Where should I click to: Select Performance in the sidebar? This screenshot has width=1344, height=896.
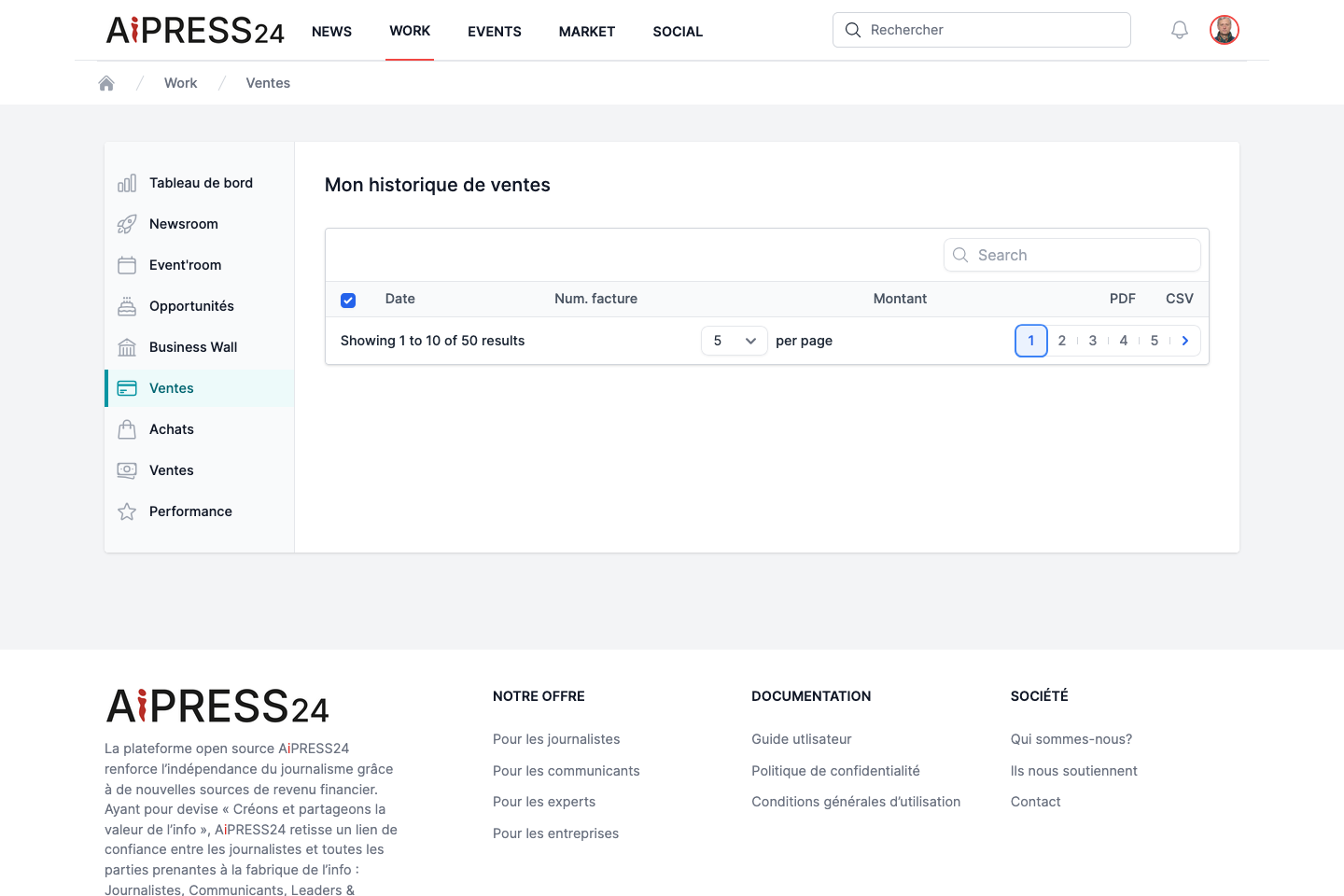coord(200,511)
